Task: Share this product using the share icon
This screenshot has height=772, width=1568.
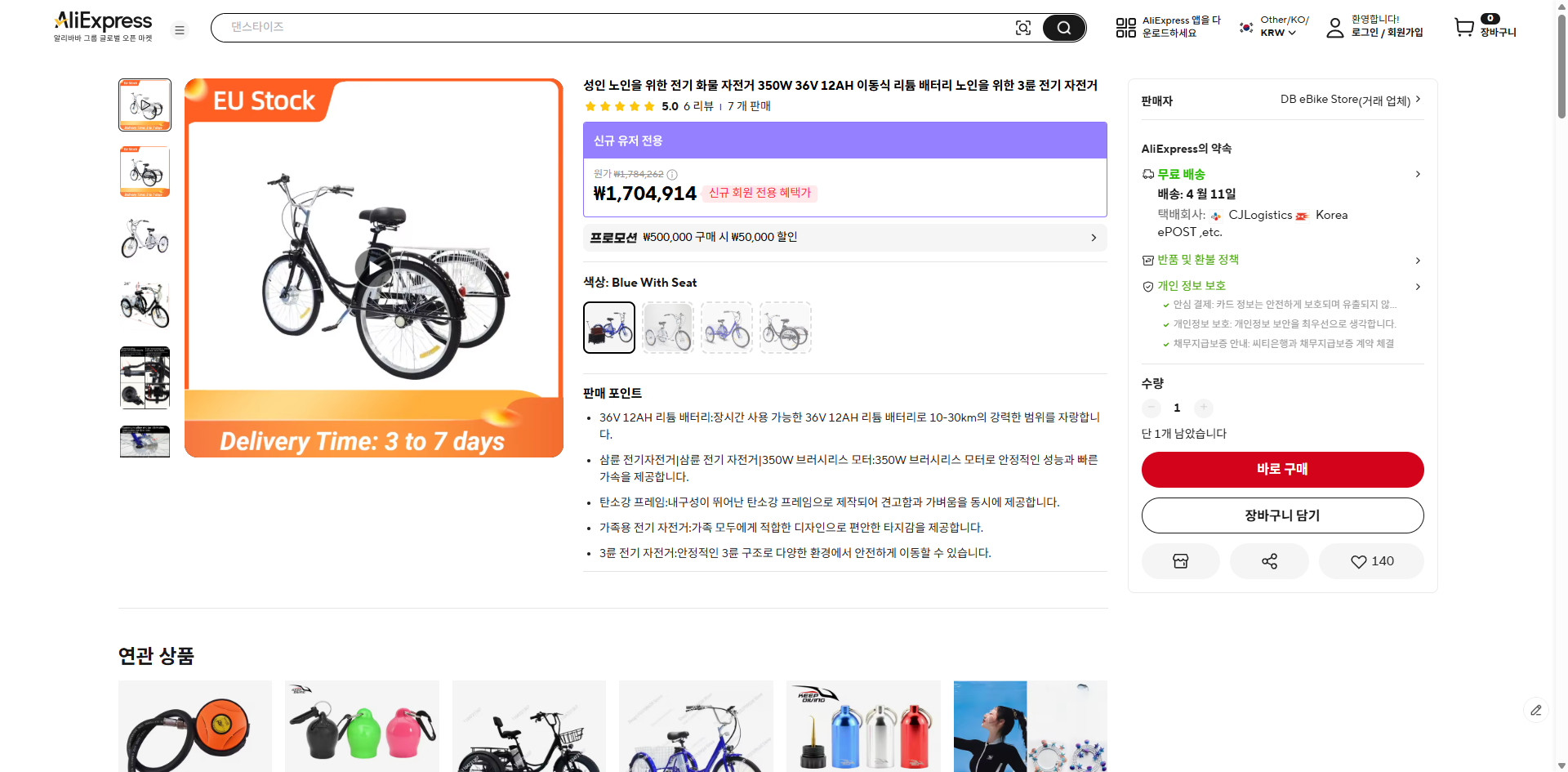Action: coord(1269,561)
